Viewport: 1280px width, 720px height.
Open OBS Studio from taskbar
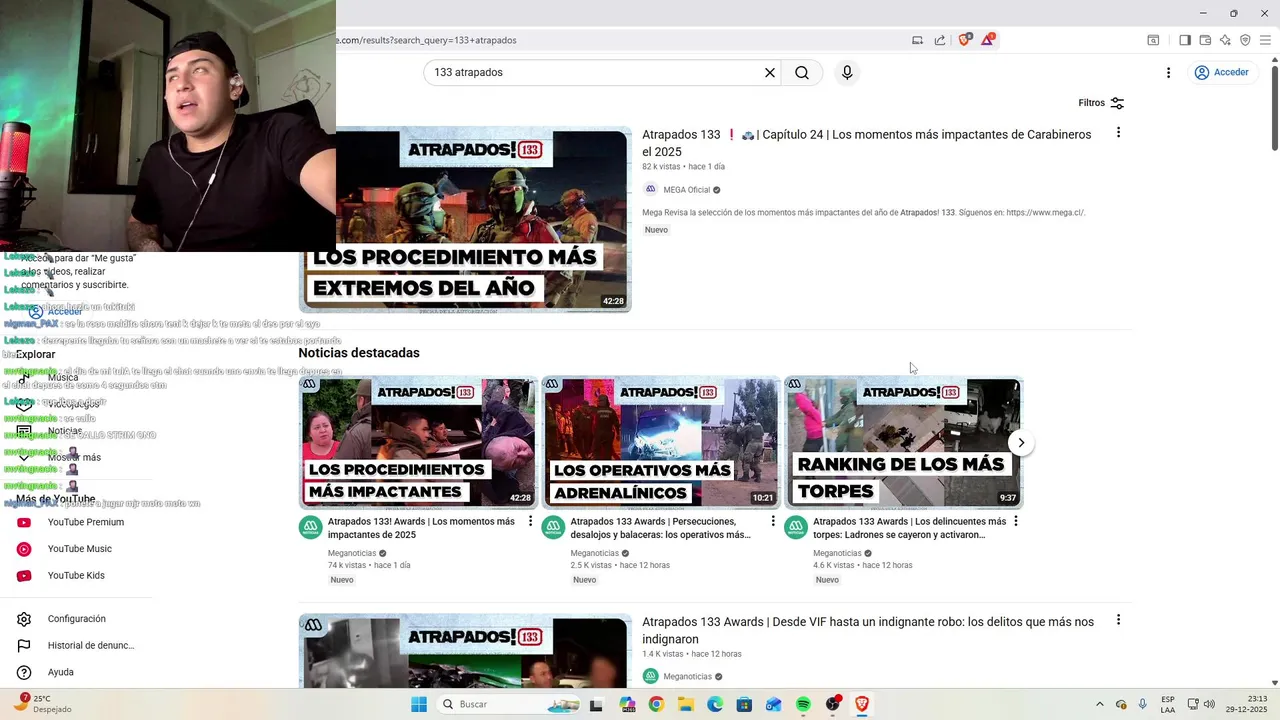click(833, 704)
